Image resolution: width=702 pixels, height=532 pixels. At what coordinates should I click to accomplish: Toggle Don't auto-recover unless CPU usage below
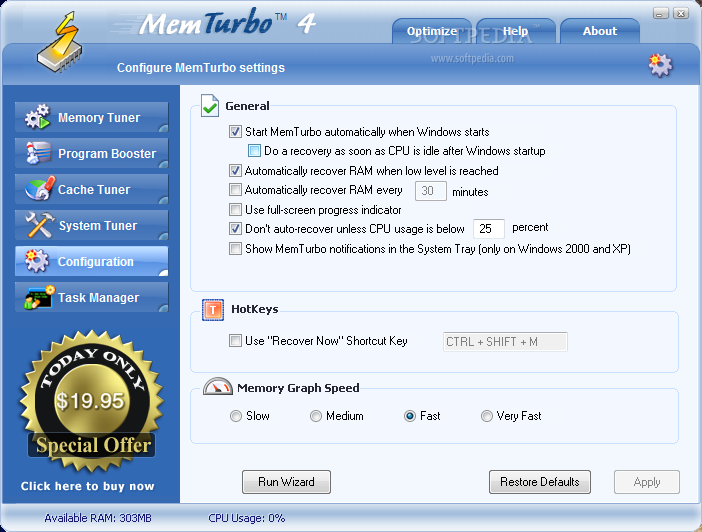tap(235, 229)
